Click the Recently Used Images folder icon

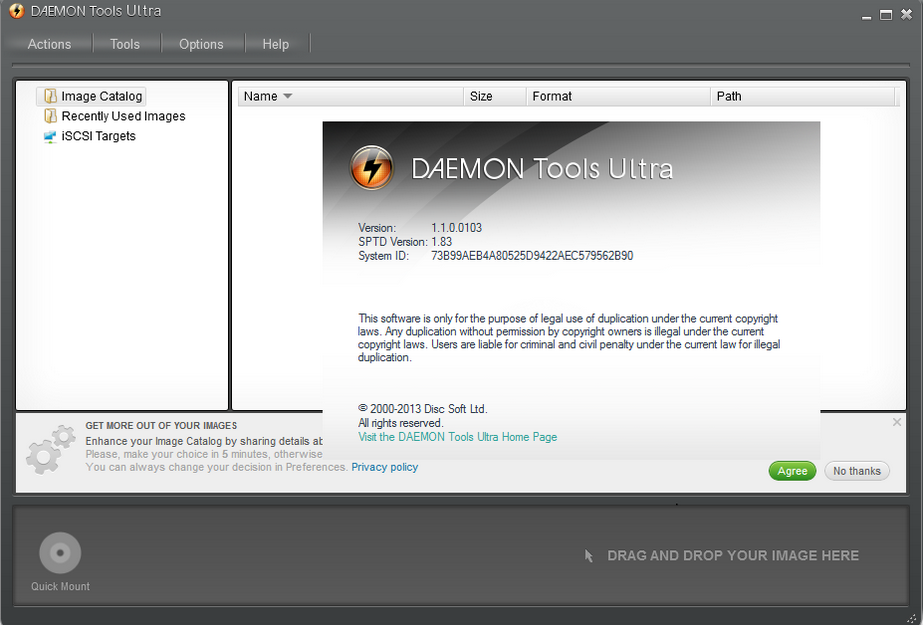coord(51,116)
